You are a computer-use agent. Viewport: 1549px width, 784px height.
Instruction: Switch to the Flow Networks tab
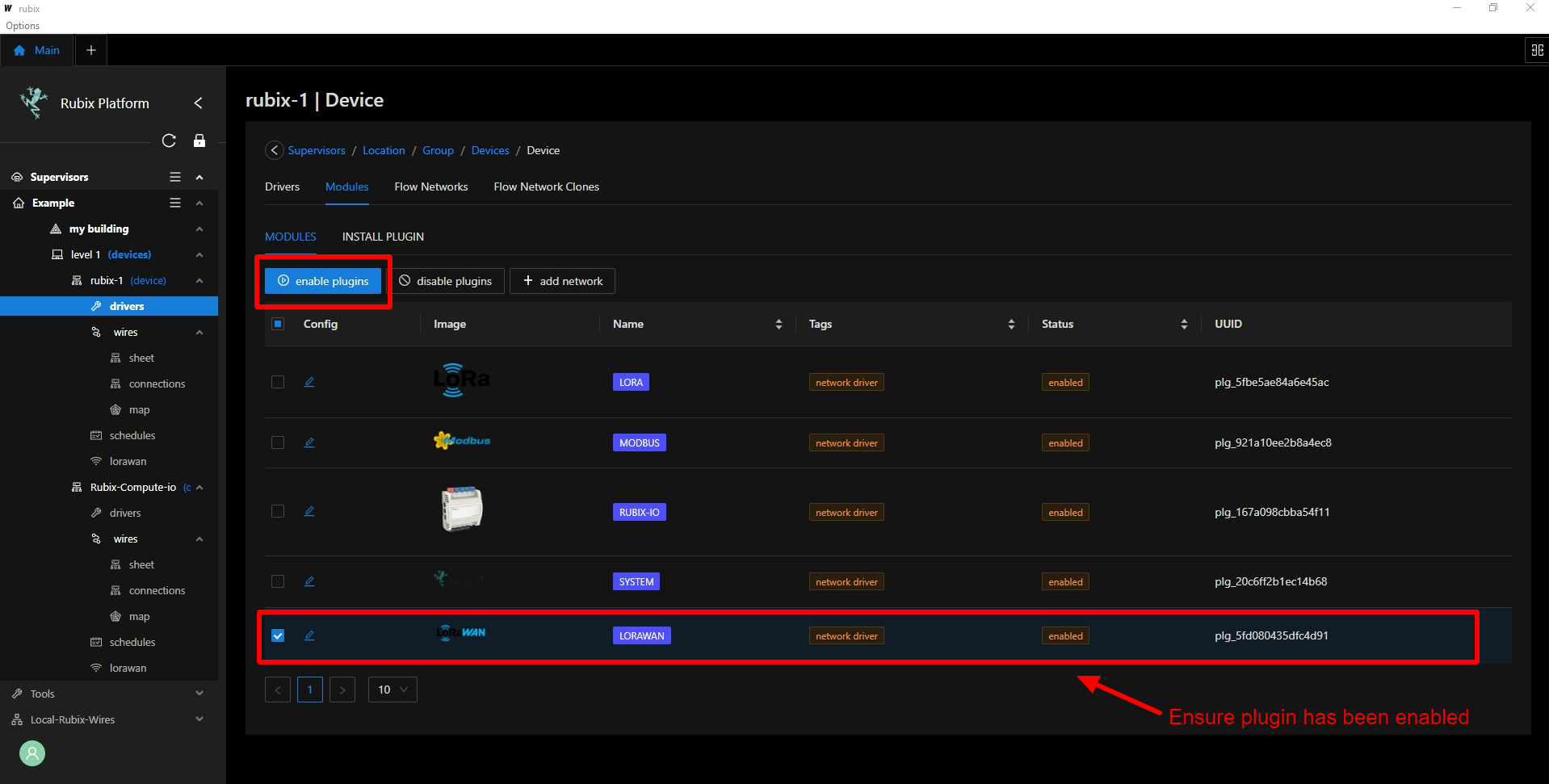point(431,187)
